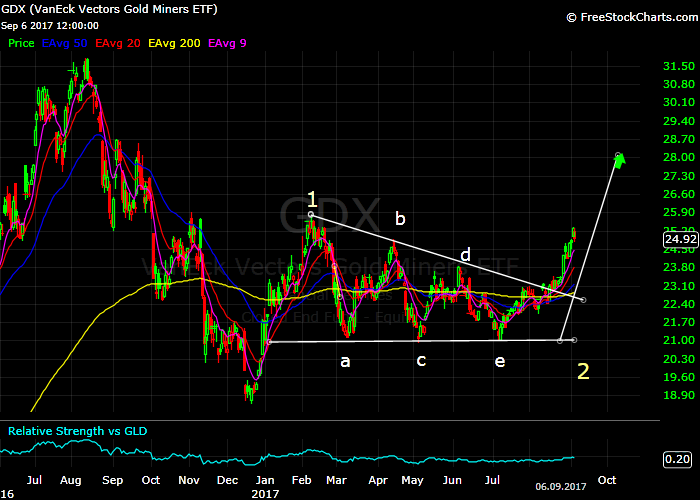The height and width of the screenshot is (500, 700).
Task: Click the GDX (VanEck Vectors Gold Miners ETF) title
Action: point(109,9)
